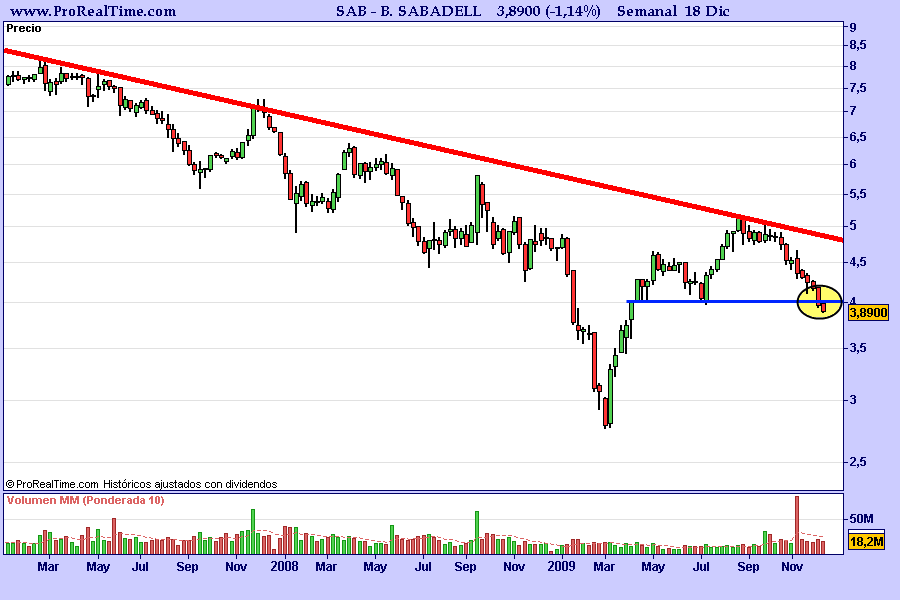The image size is (900, 600).
Task: Click the 2,5 price axis label
Action: 858,462
